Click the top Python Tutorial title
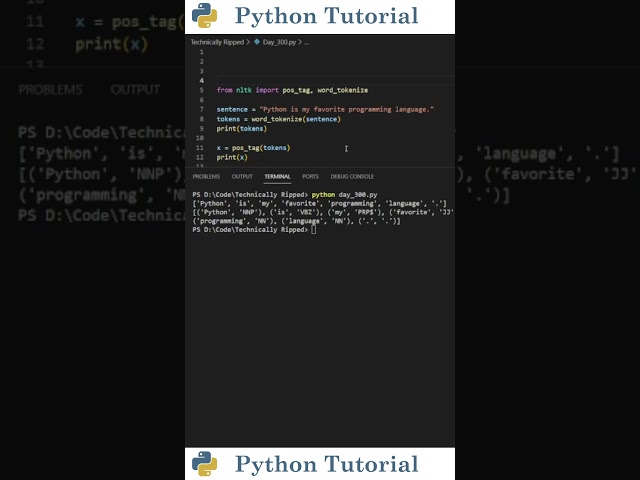Screen dimensions: 640x480 point(327,16)
